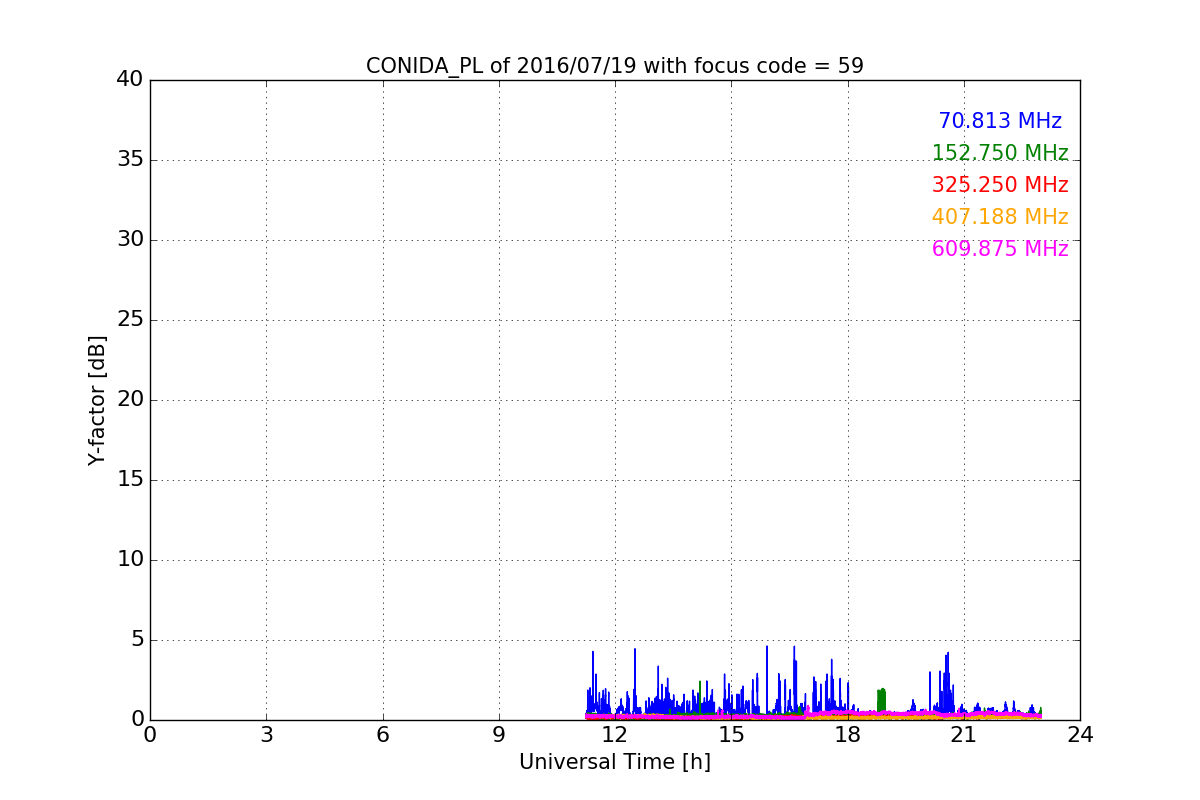Click the green burst near 19 hours
Screen dimensions: 1200x800
click(x=881, y=700)
